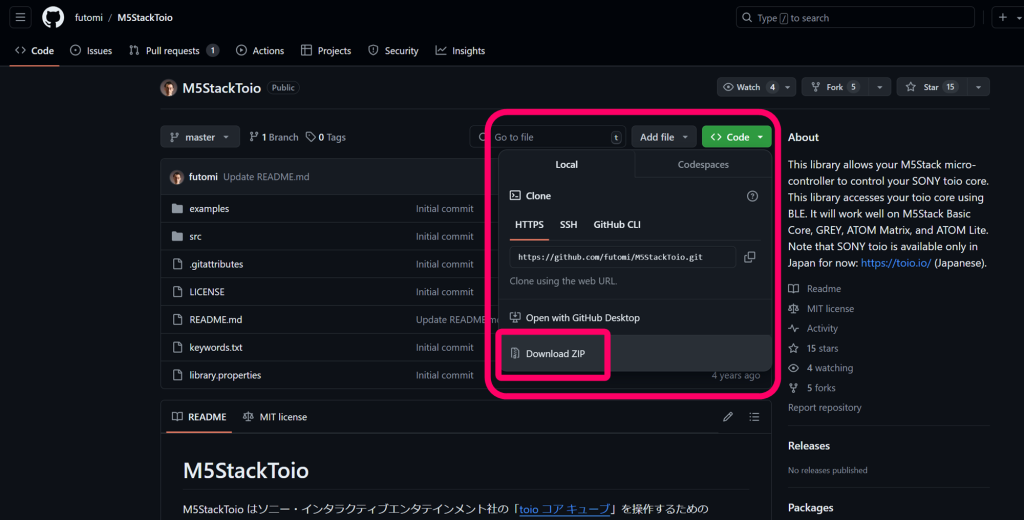The width and height of the screenshot is (1024, 520).
Task: Click the toio コア キューブ link
Action: (x=565, y=509)
